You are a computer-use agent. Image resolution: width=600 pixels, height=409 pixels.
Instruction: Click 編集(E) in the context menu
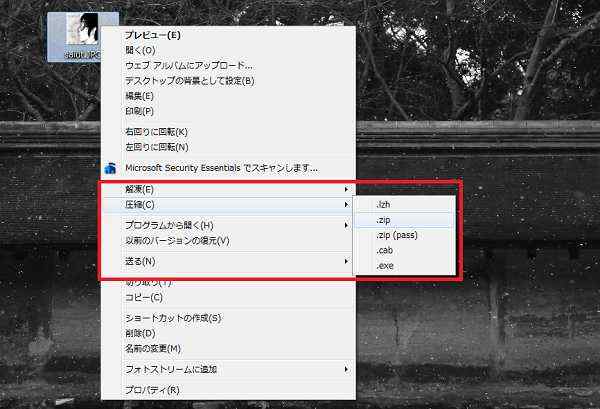(x=139, y=95)
